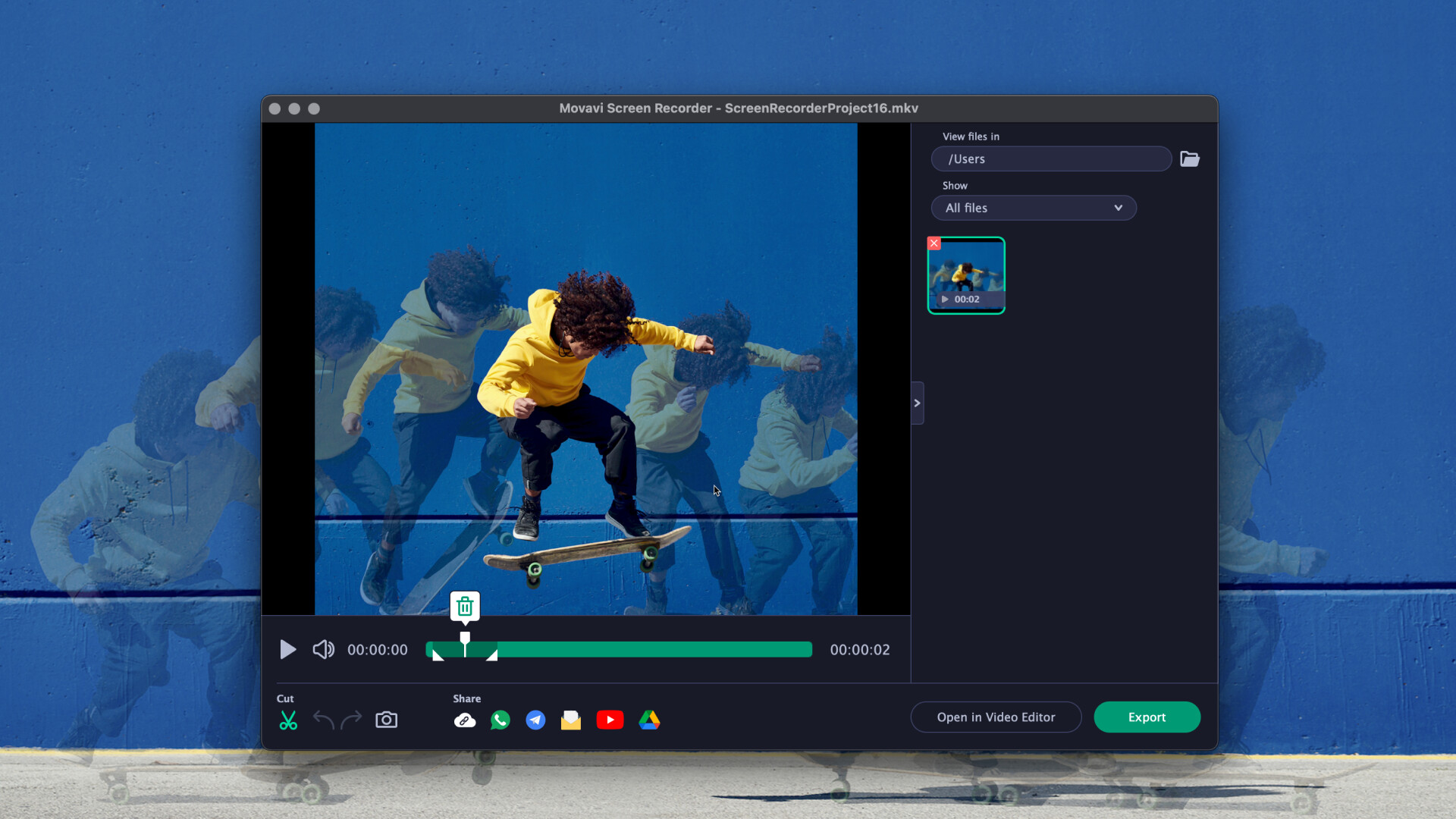Screen dimensions: 1456x819
Task: Open the 'All files' Show dropdown
Action: point(1034,208)
